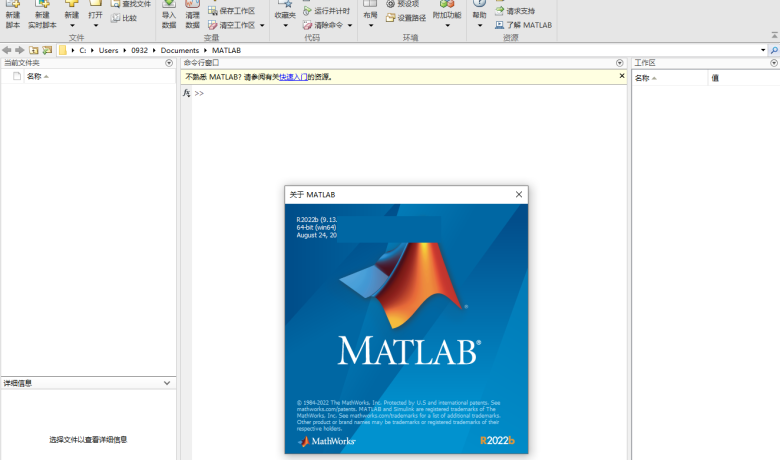The image size is (780, 460).
Task: Open the 打开 (Open) dropdown arrow
Action: pos(96,26)
